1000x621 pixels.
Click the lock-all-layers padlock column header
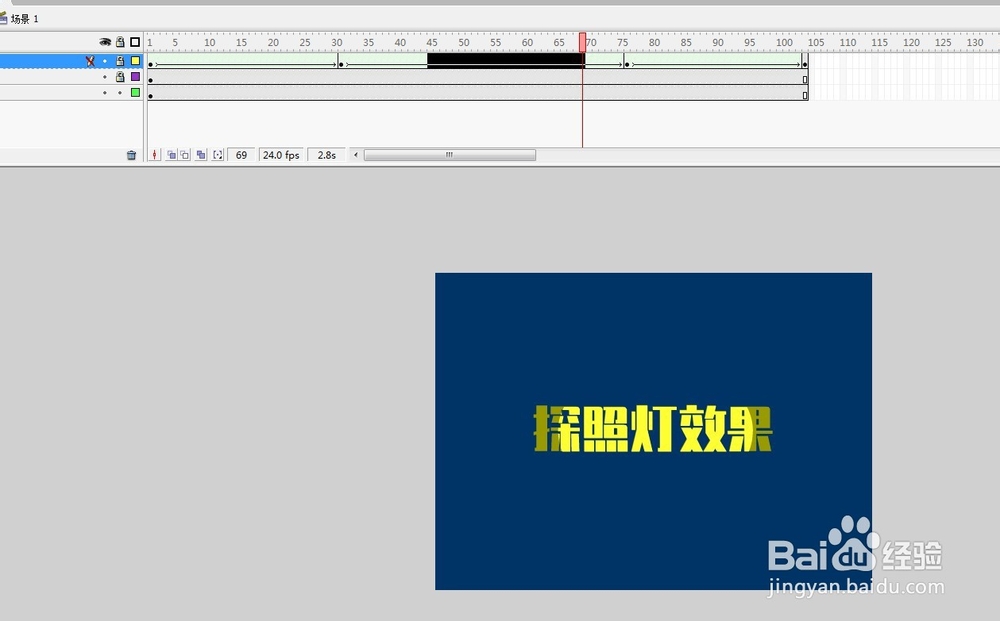point(120,41)
